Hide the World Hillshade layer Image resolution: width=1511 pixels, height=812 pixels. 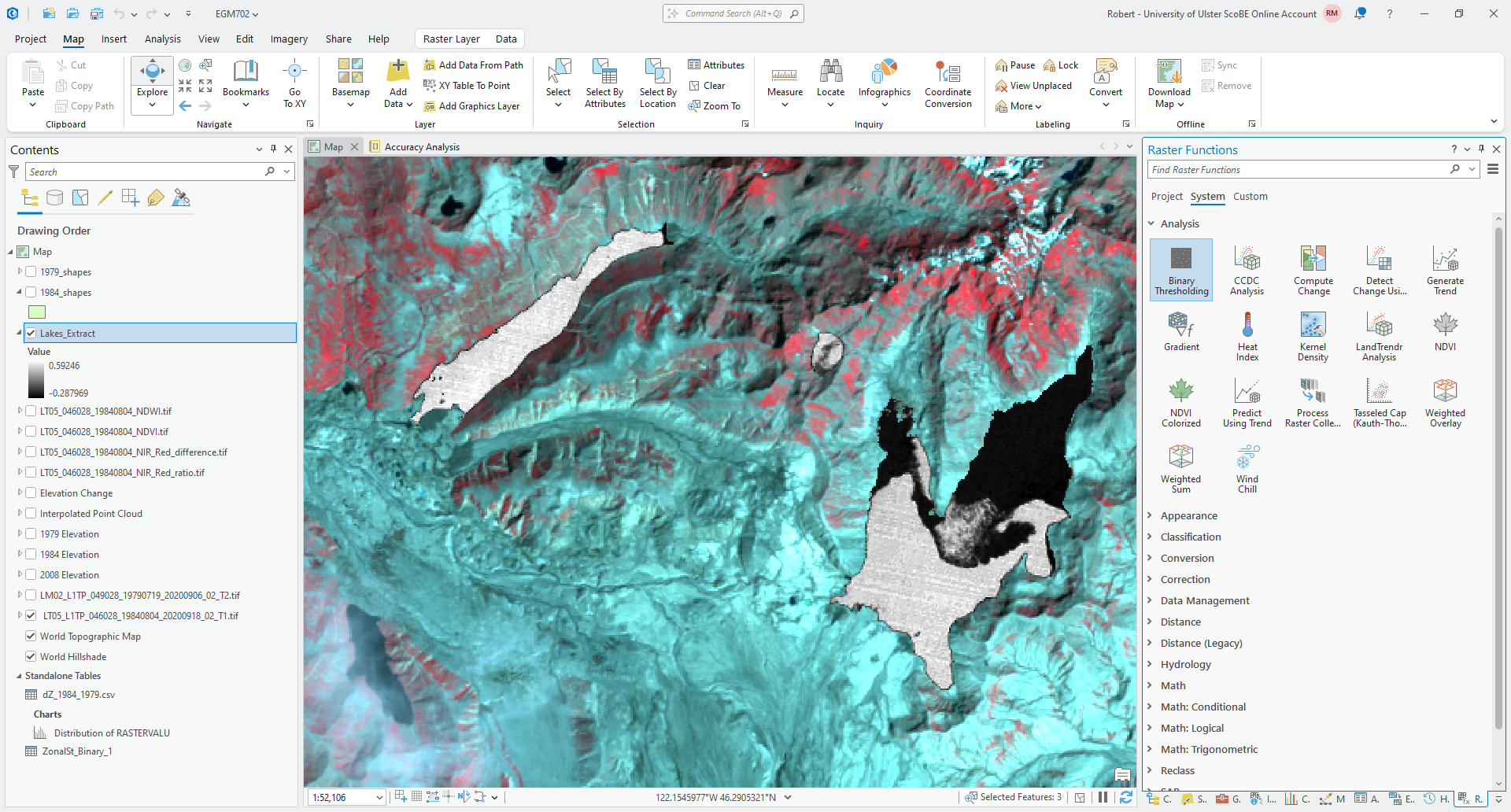tap(31, 657)
